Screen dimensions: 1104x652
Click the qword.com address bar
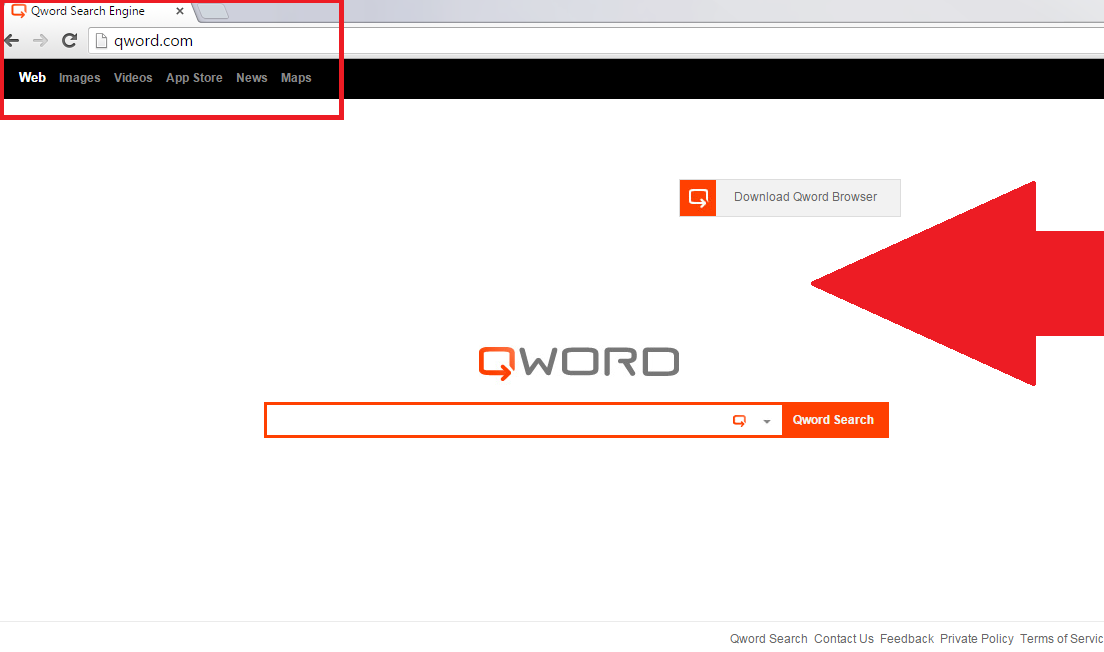point(595,41)
